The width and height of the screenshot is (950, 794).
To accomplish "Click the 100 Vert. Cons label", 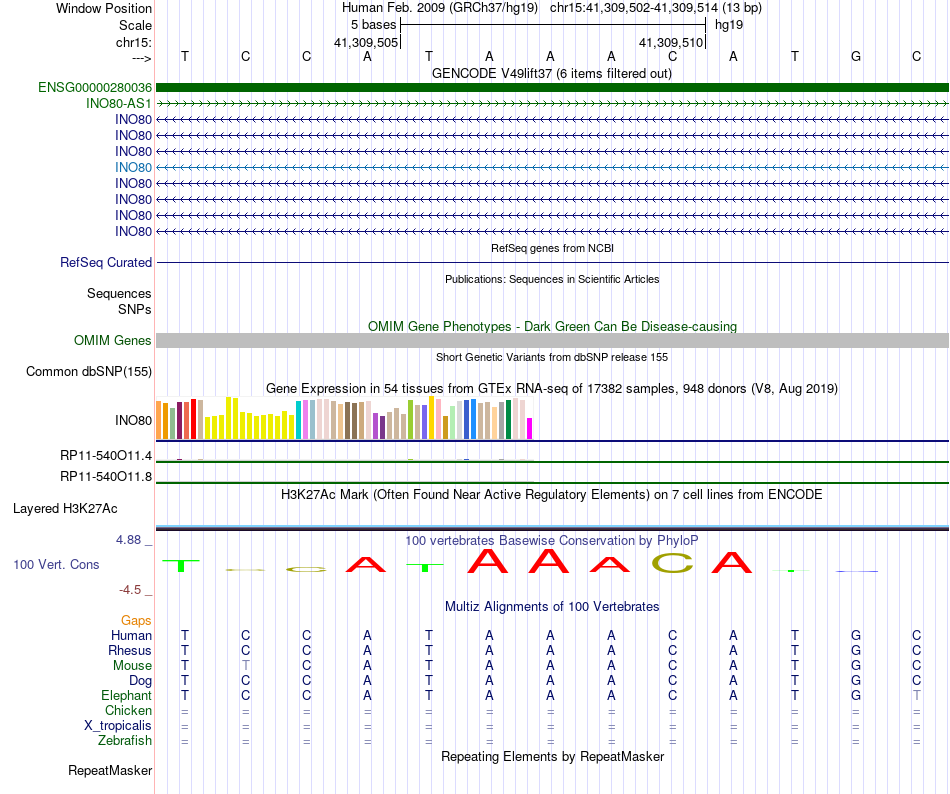I will point(56,564).
